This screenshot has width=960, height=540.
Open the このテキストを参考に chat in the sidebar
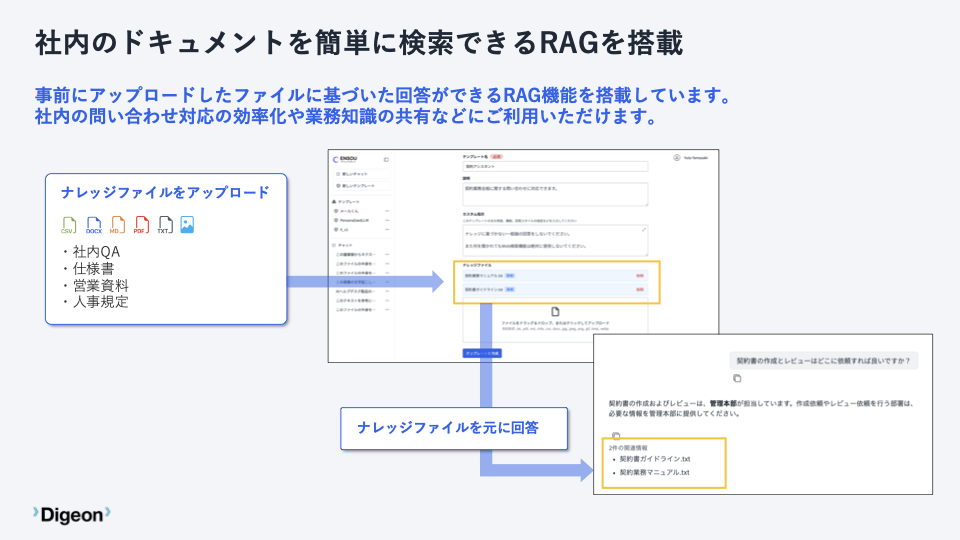355,301
